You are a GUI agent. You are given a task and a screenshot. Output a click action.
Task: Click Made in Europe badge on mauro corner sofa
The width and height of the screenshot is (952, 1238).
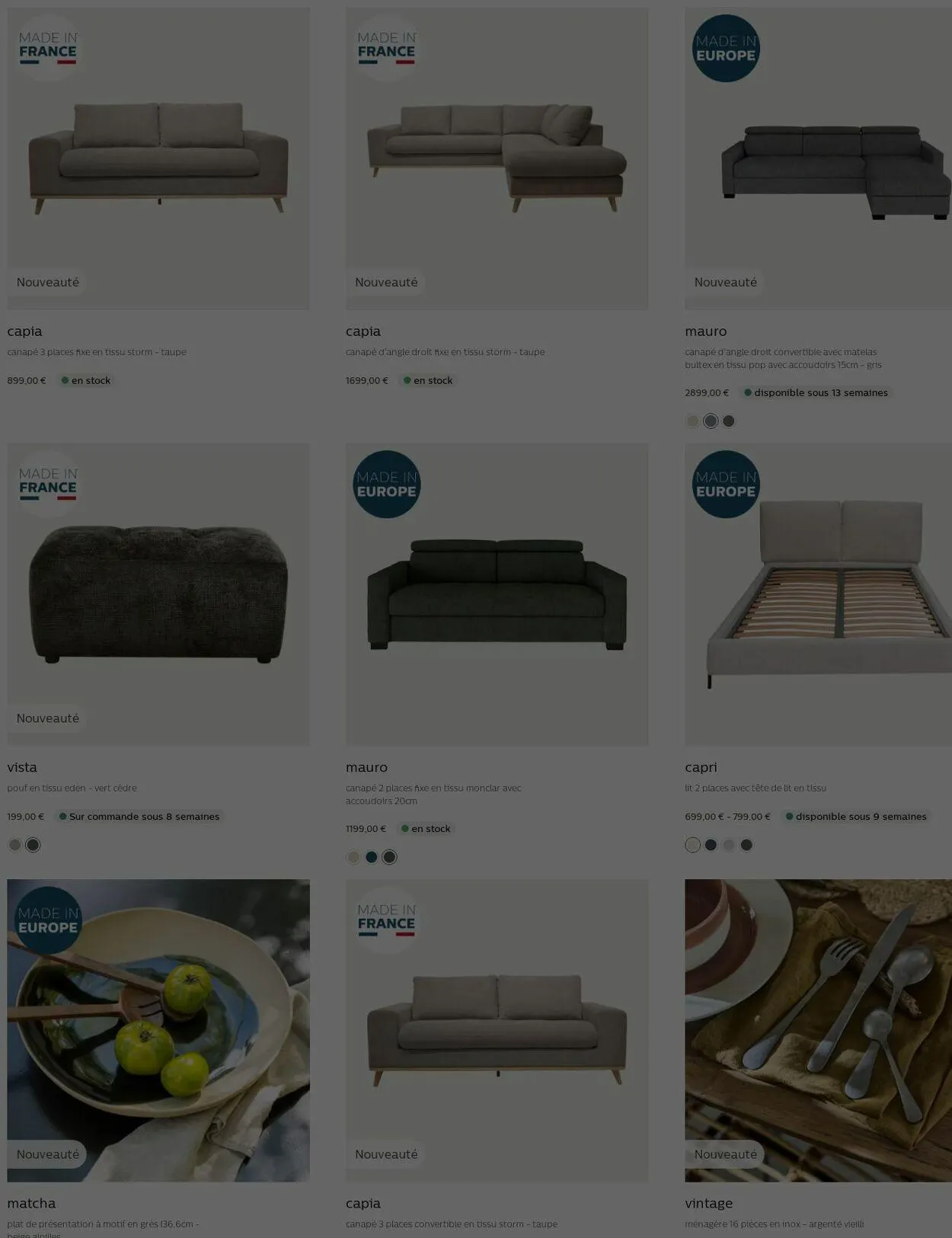point(726,49)
